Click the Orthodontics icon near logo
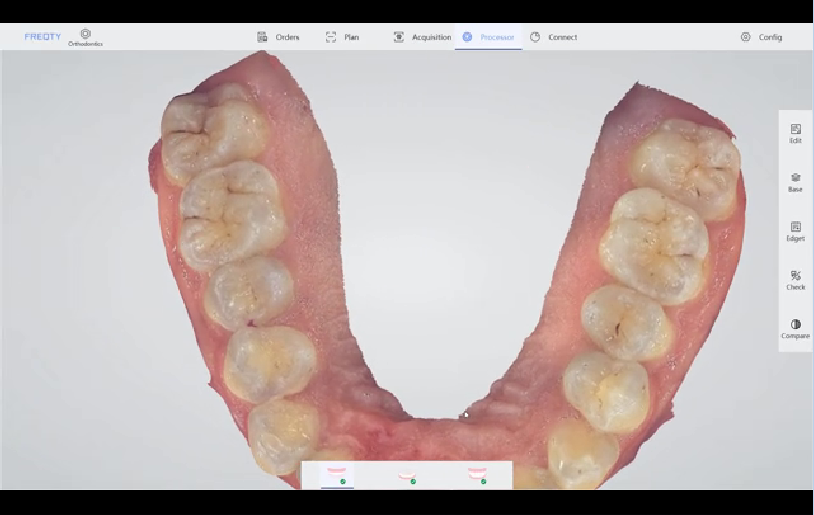 [x=85, y=36]
